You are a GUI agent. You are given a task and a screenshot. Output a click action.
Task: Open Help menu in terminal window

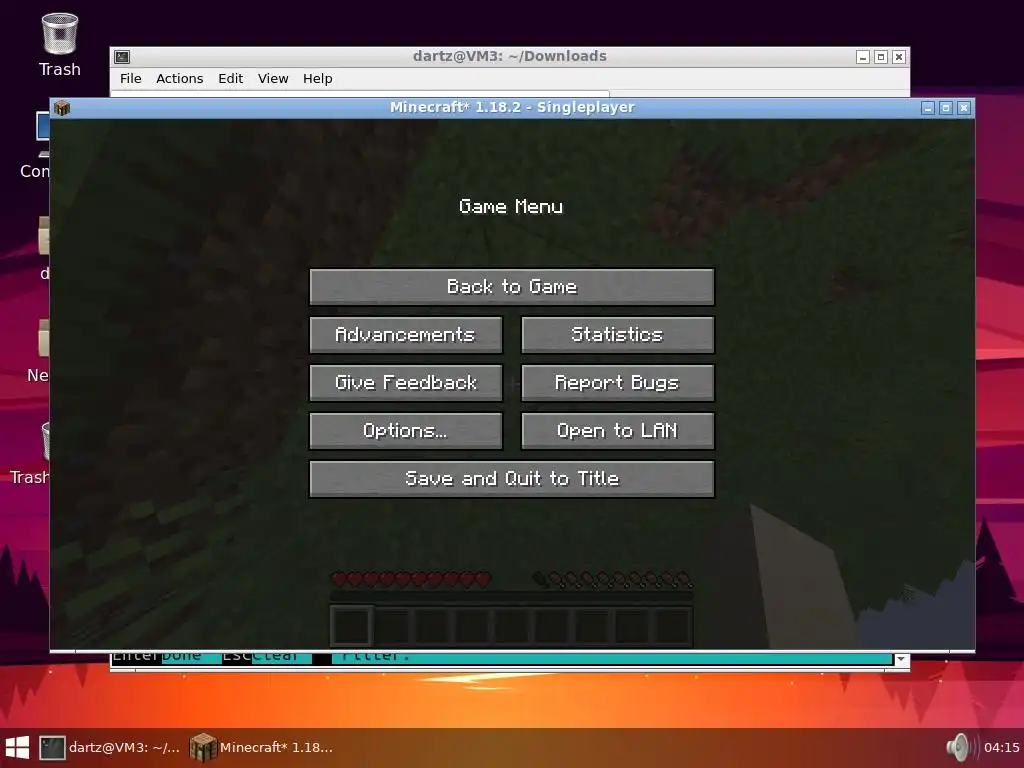coord(317,78)
